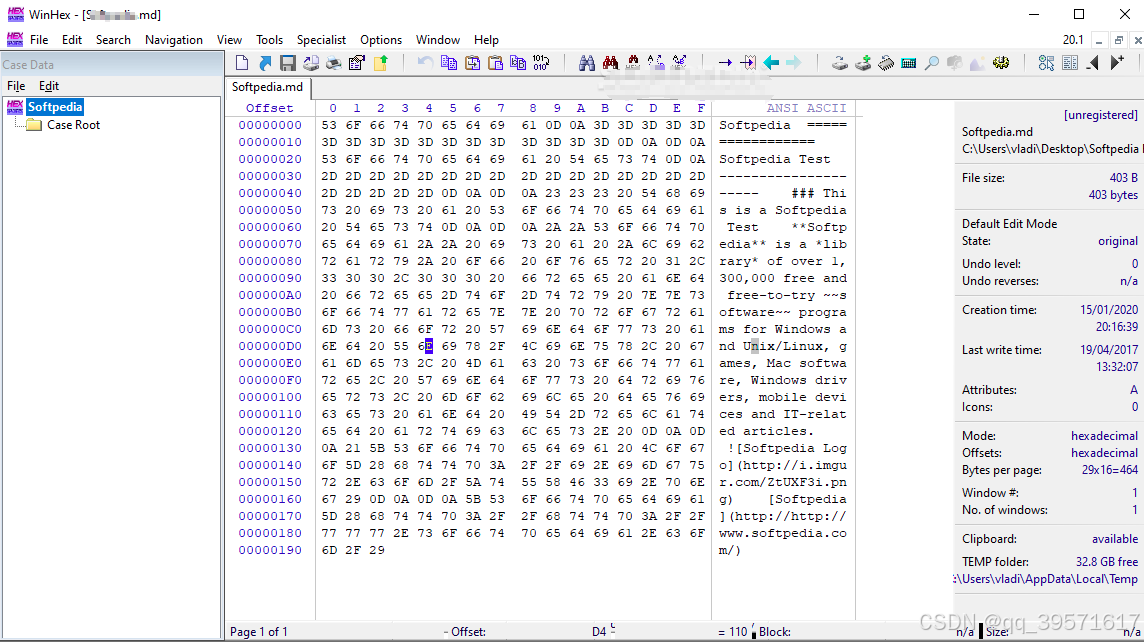Click ASCII text 'www.softpedia.co'
The height and width of the screenshot is (642, 1144).
(x=783, y=533)
